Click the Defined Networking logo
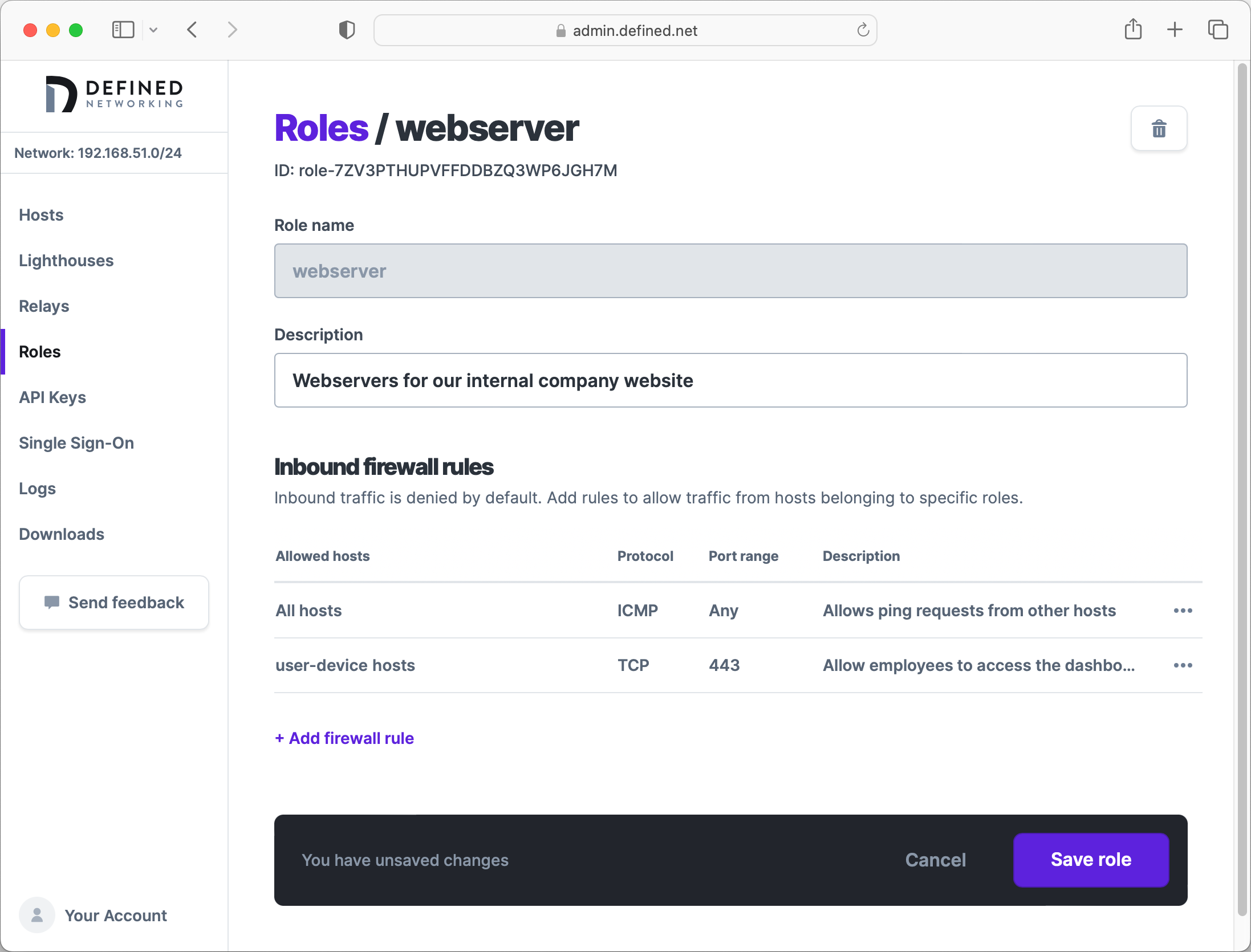Viewport: 1251px width, 952px height. coord(113,93)
